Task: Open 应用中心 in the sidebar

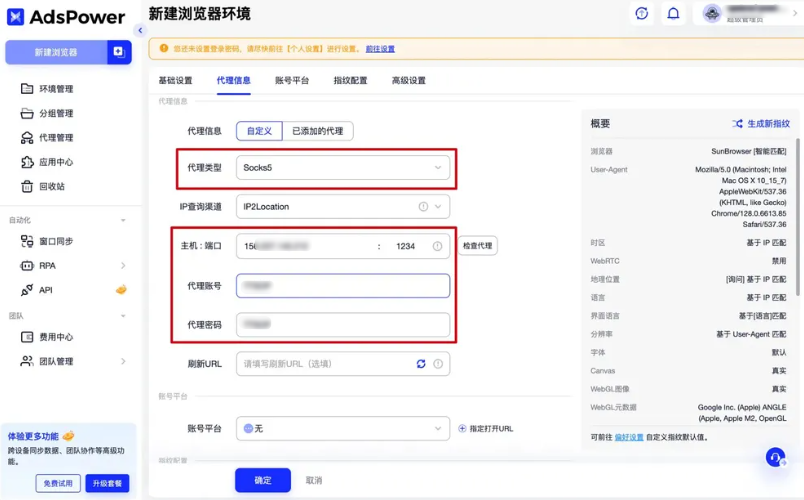Action: pos(56,162)
